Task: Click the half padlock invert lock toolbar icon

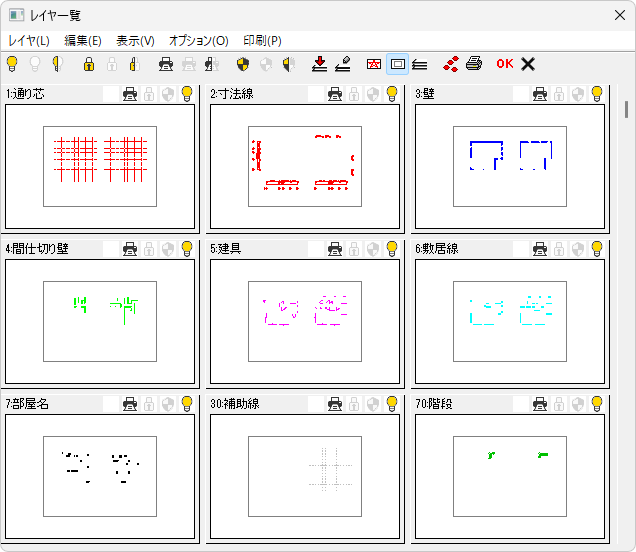Action: [x=134, y=64]
